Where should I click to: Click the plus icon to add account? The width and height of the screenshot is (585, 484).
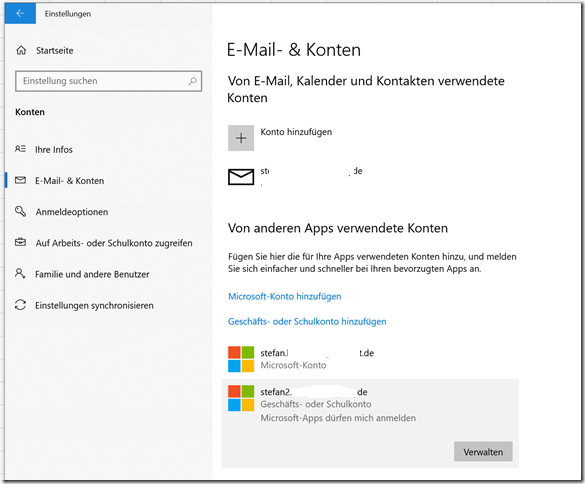point(241,138)
